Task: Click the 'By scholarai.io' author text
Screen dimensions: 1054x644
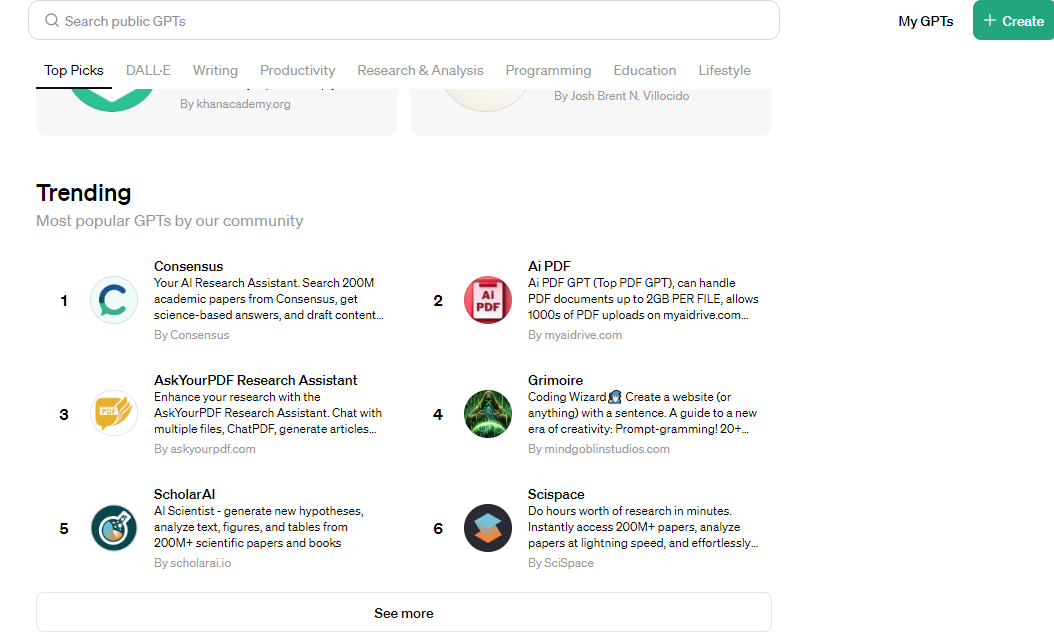Action: tap(192, 563)
